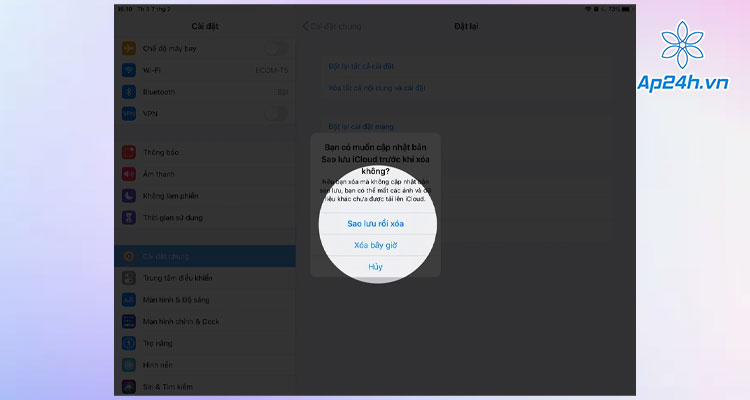
Task: Tap the VPN icon
Action: 129,114
